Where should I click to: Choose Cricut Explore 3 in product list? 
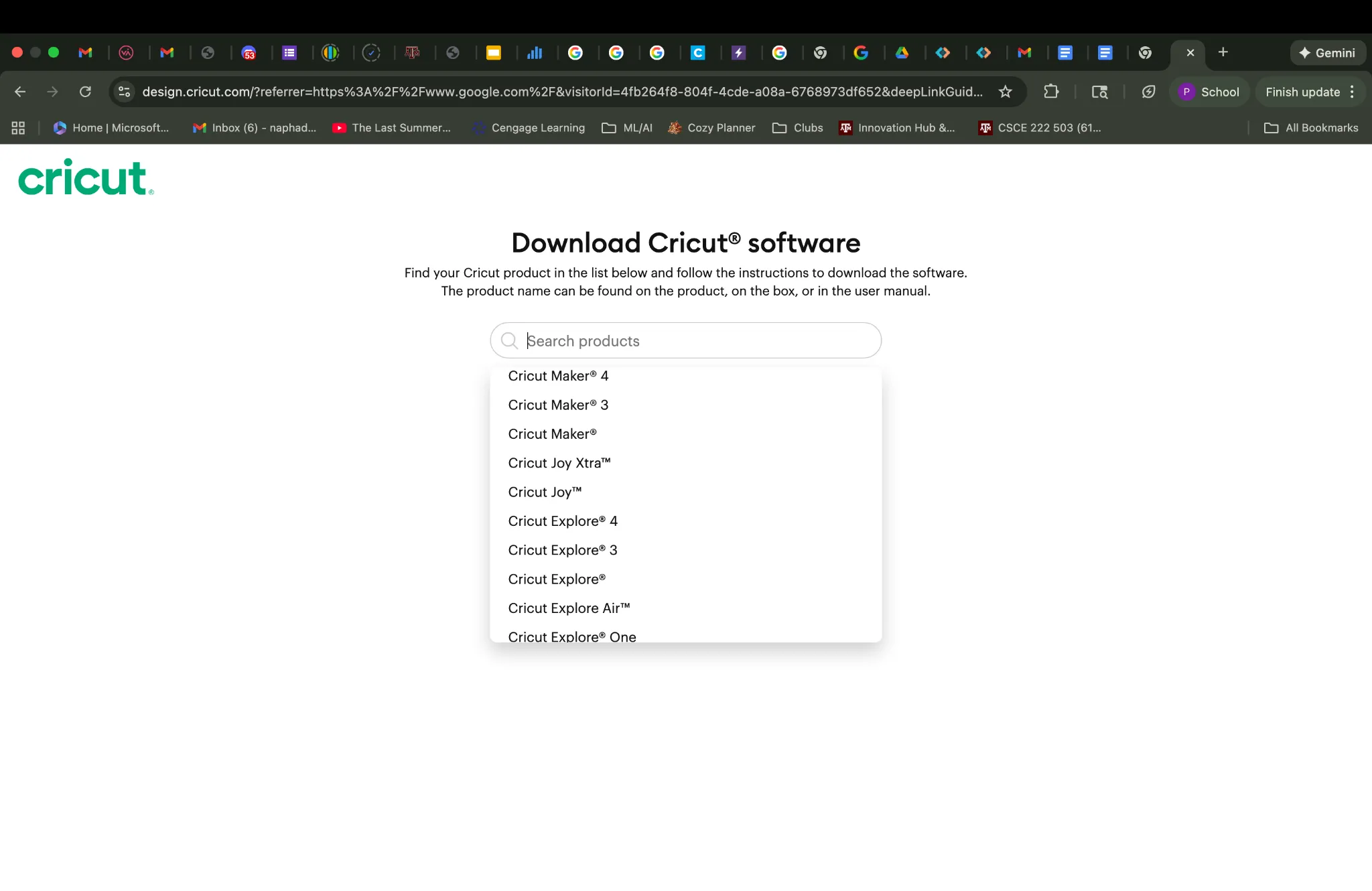[x=685, y=550]
